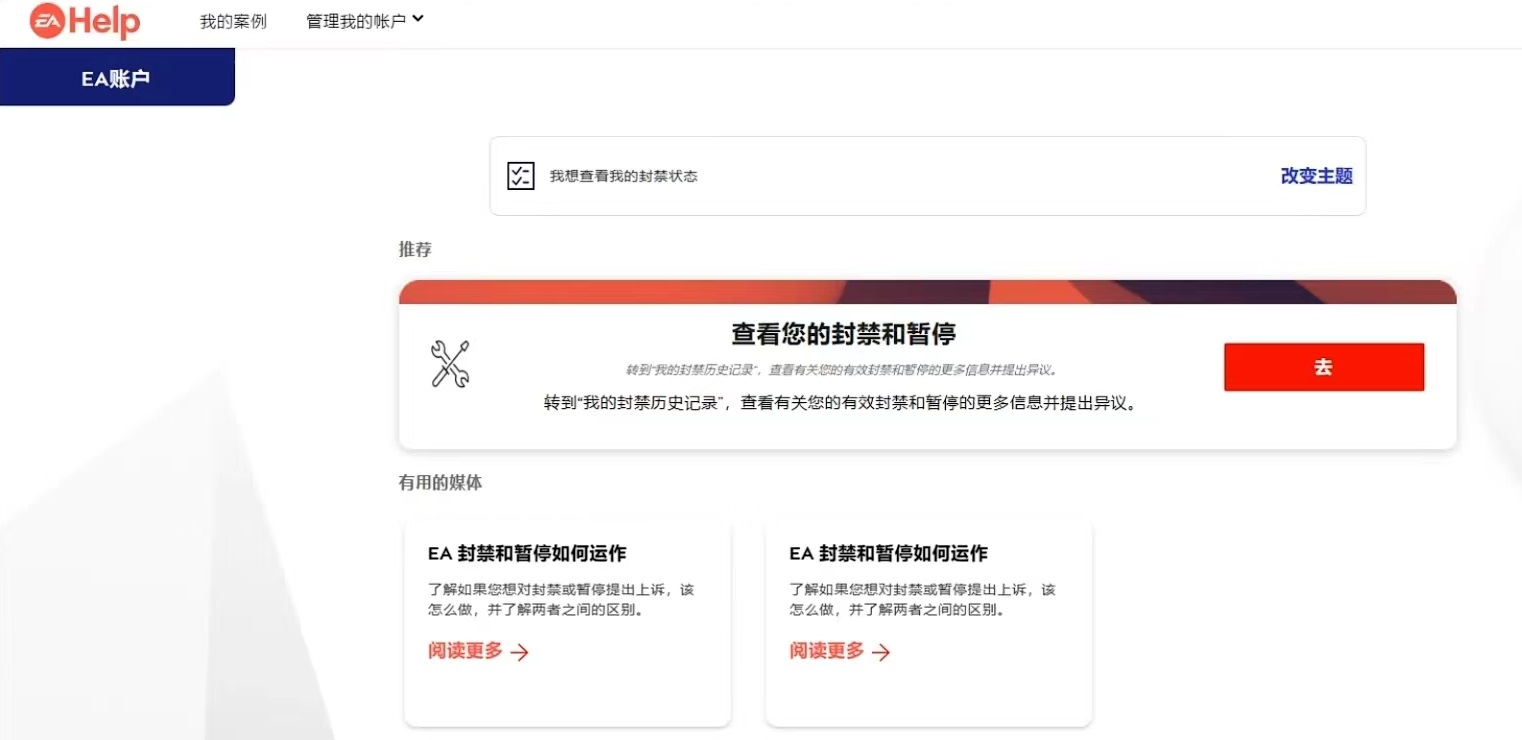Click the wrench and screwdriver tools icon
This screenshot has width=1522, height=740.
click(450, 364)
